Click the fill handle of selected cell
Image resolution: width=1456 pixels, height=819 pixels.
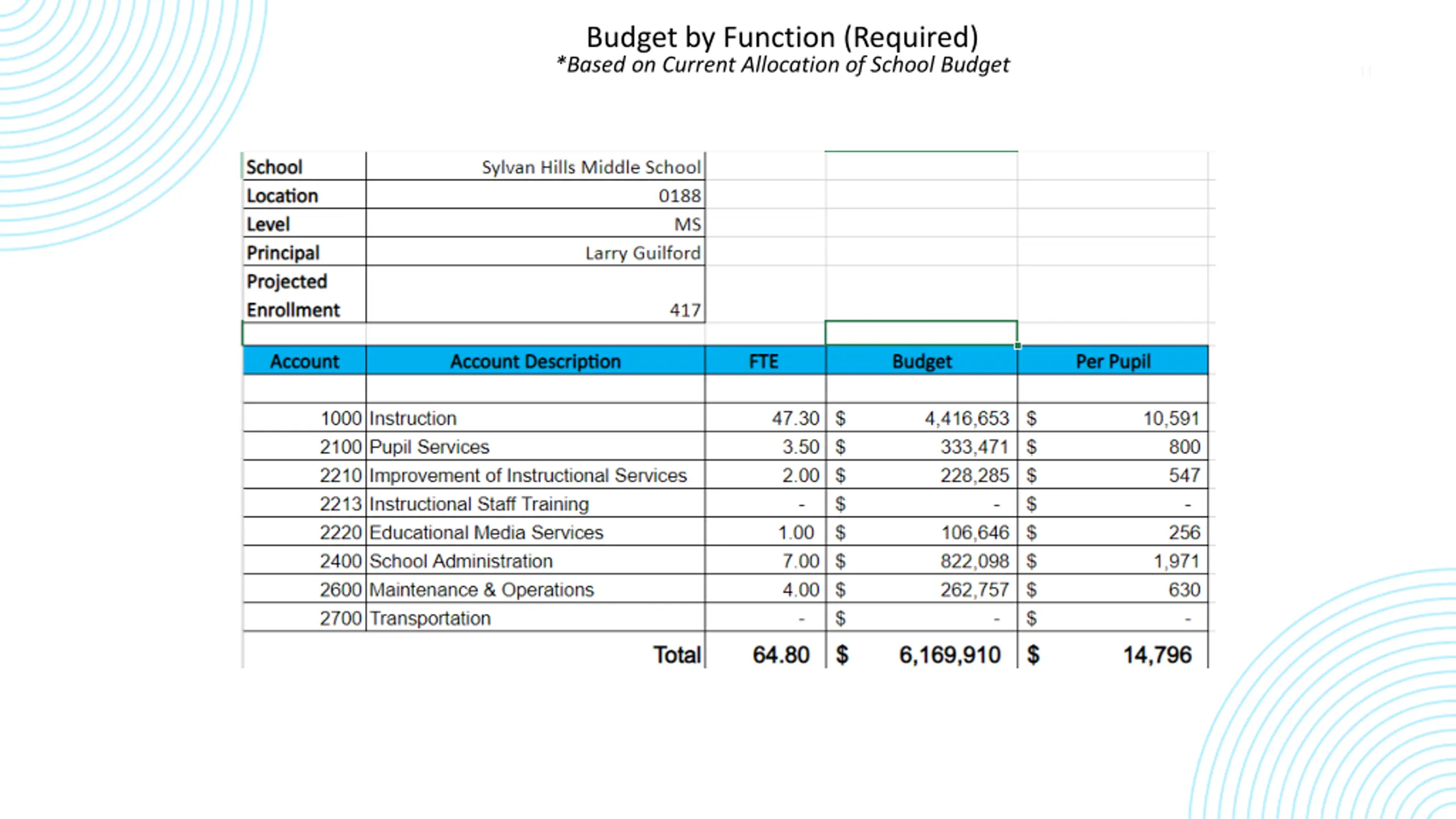click(x=1017, y=345)
